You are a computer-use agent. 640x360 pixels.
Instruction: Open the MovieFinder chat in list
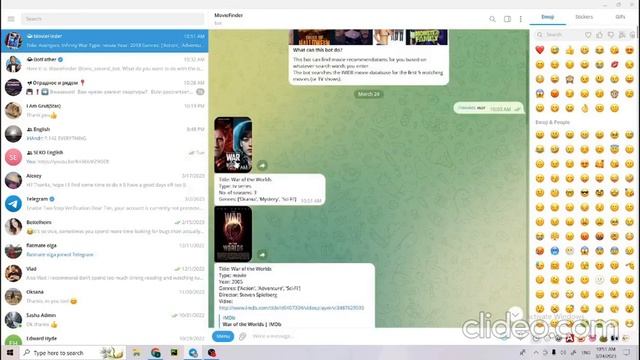coord(104,41)
